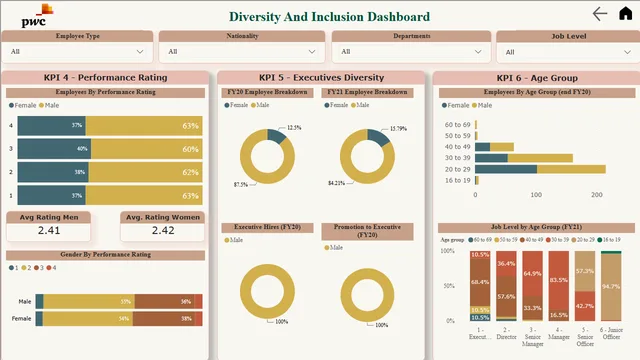Click the 64.9% segment in Senior Manager column
640x360 pixels.
pos(532,273)
